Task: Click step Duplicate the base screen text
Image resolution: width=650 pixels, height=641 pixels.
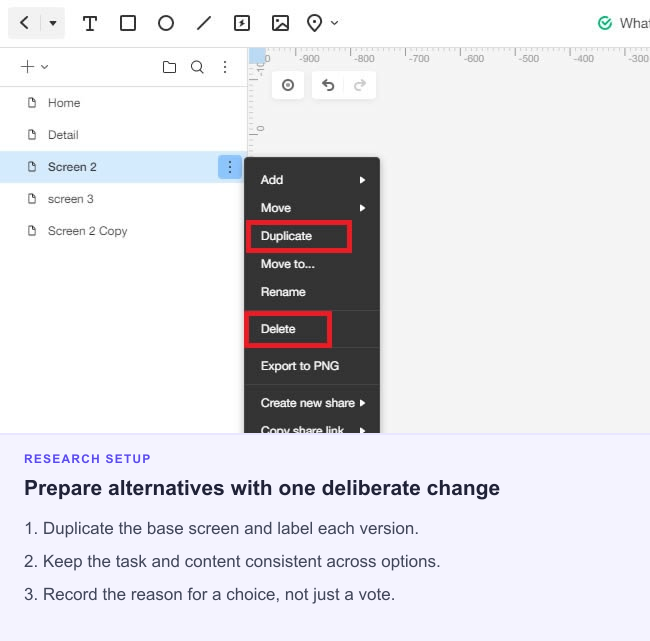Action: click(221, 529)
